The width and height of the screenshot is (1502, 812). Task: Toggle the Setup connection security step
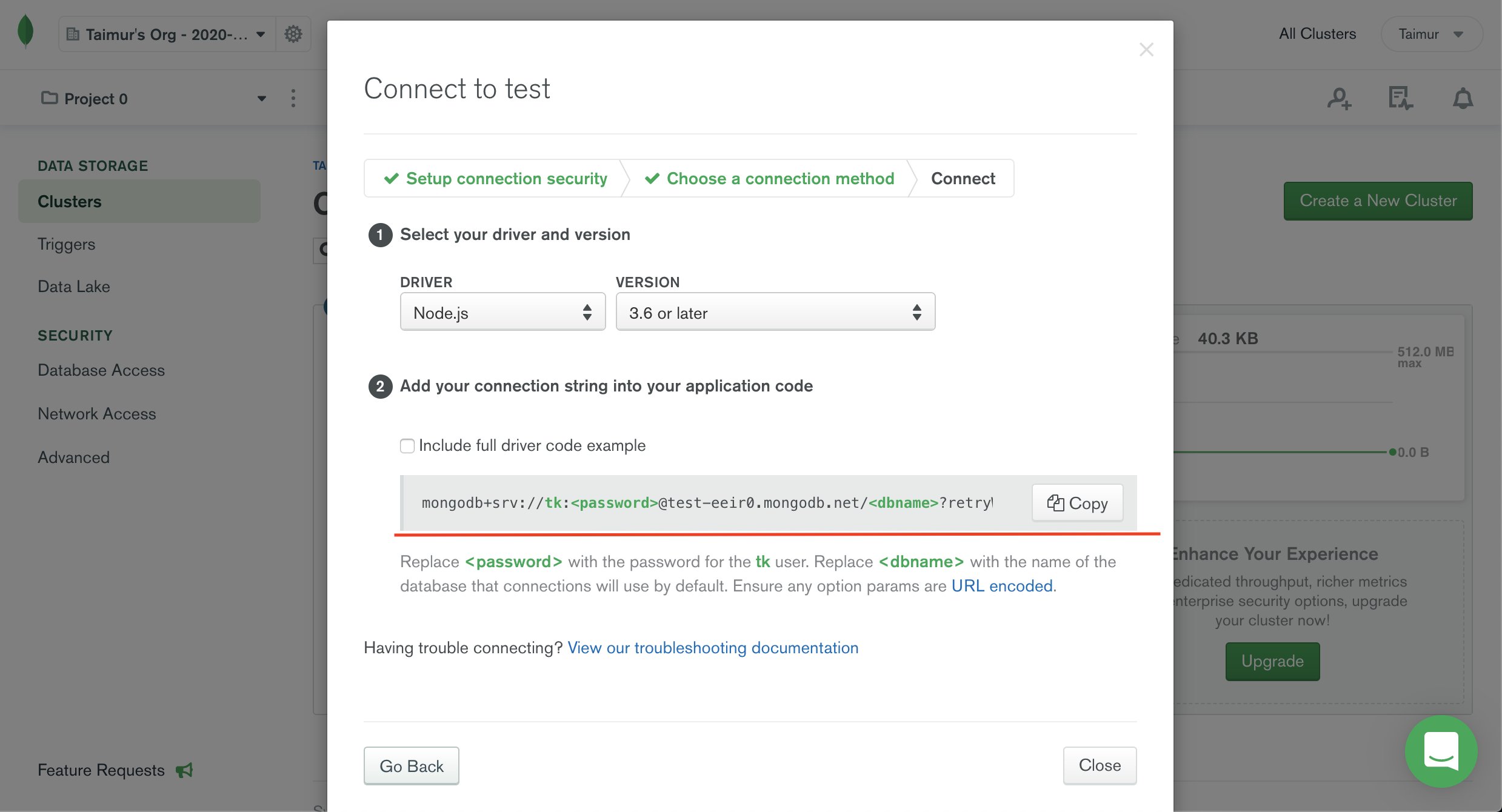498,178
